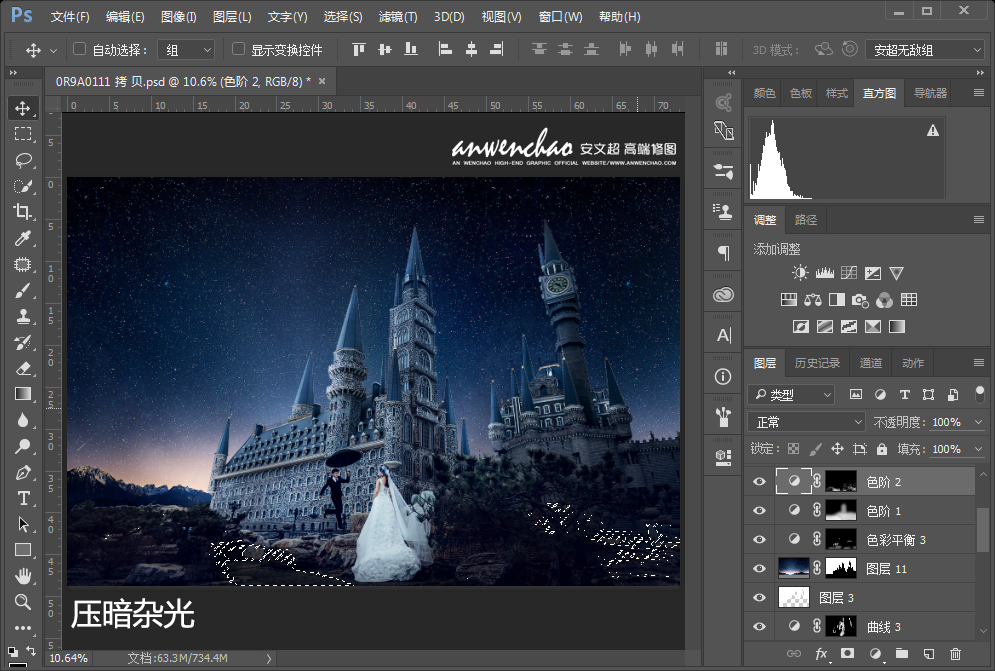Open the 填充 slider dropdown arrow
Screen dimensions: 995x671
[979, 449]
